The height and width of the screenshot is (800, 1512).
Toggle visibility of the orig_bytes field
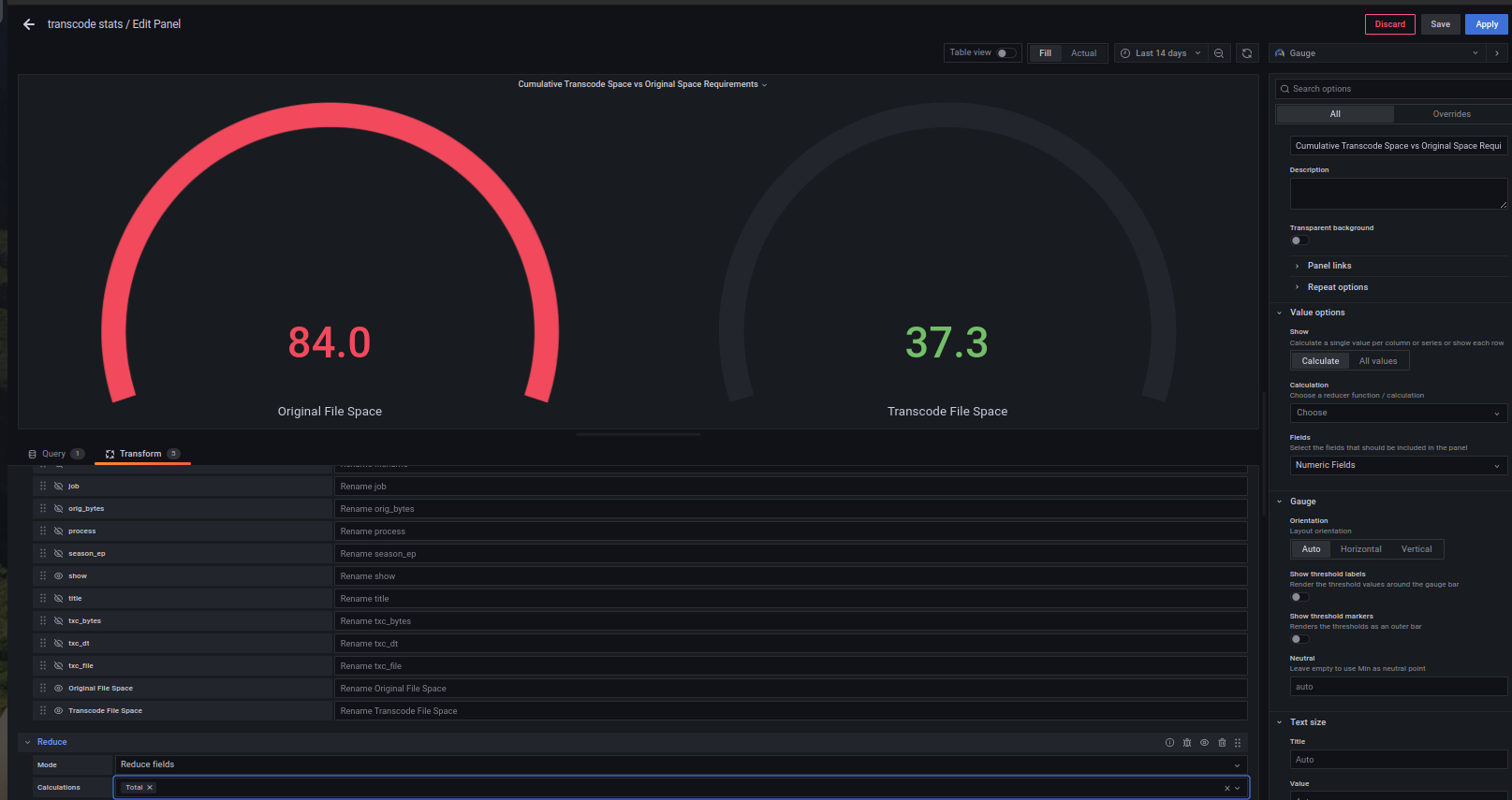58,509
